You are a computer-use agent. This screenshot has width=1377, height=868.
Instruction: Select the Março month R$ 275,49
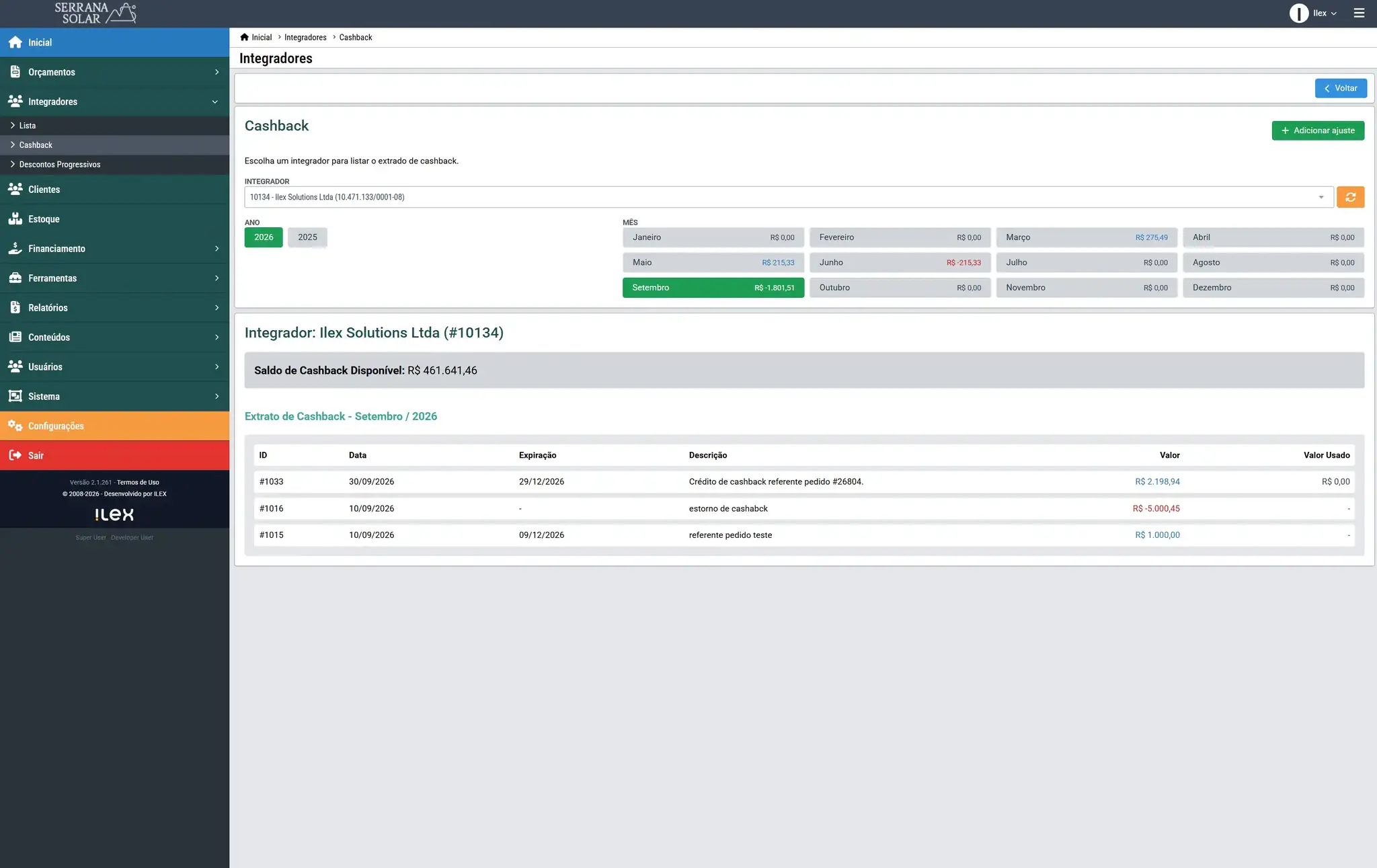click(x=1087, y=237)
